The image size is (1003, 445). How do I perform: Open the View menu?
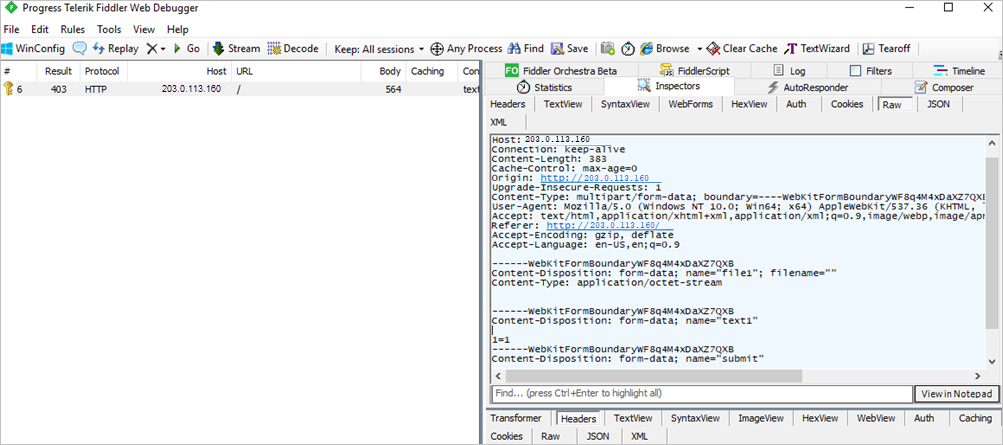point(144,29)
